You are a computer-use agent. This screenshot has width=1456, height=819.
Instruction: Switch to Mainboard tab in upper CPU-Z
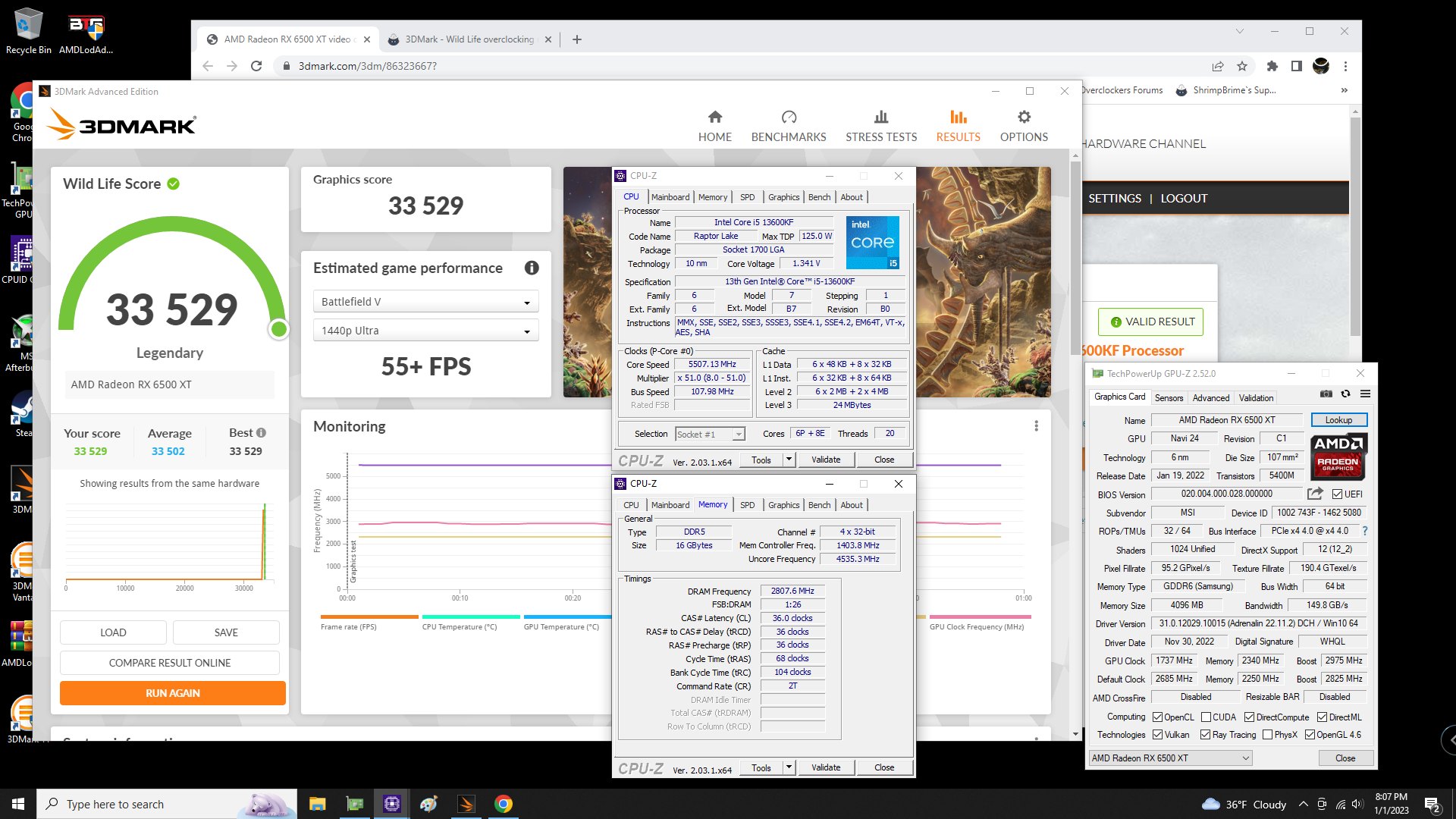(x=670, y=196)
